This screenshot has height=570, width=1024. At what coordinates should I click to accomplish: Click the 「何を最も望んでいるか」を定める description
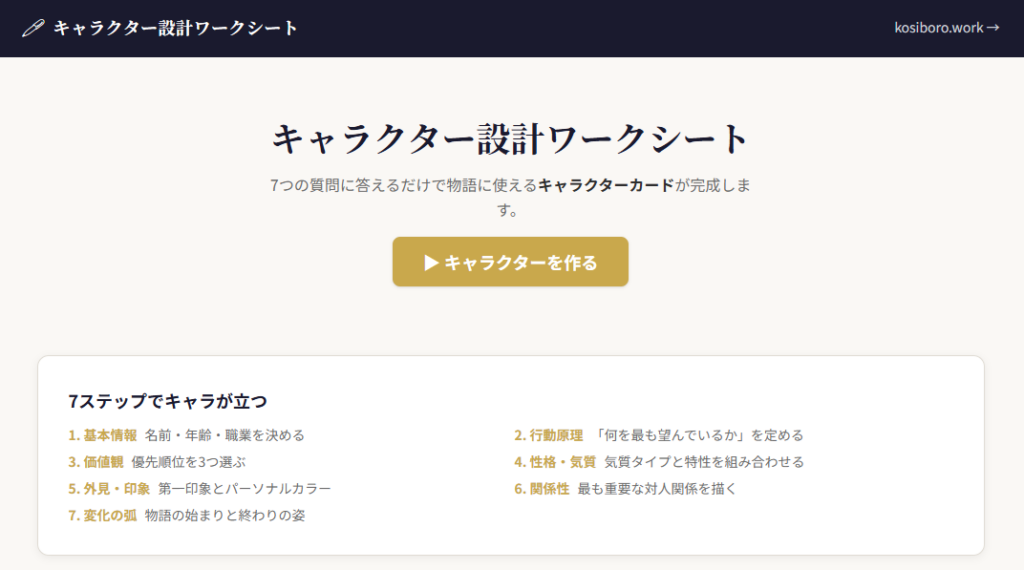click(x=699, y=435)
